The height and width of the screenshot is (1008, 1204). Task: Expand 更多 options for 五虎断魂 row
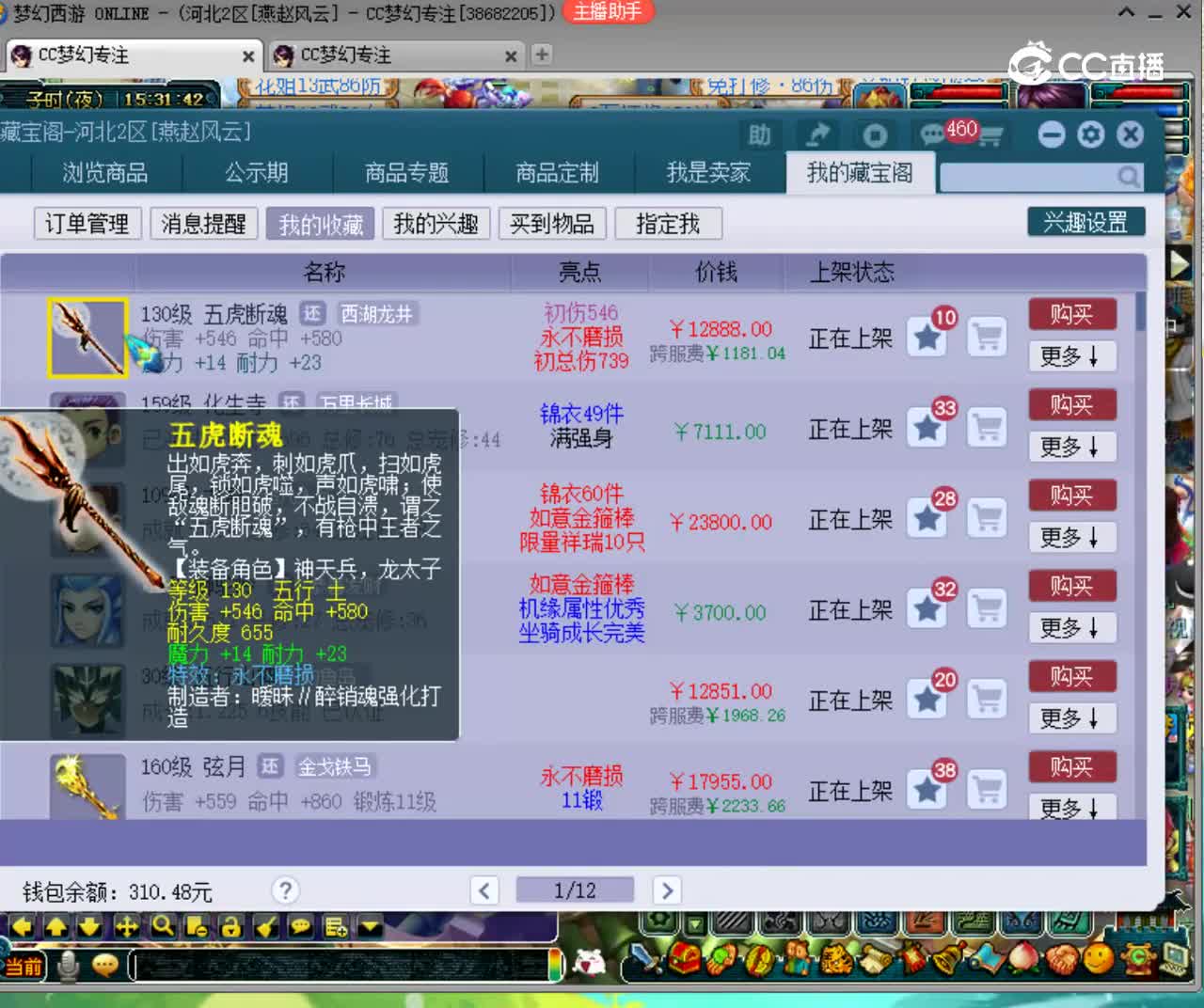1071,356
